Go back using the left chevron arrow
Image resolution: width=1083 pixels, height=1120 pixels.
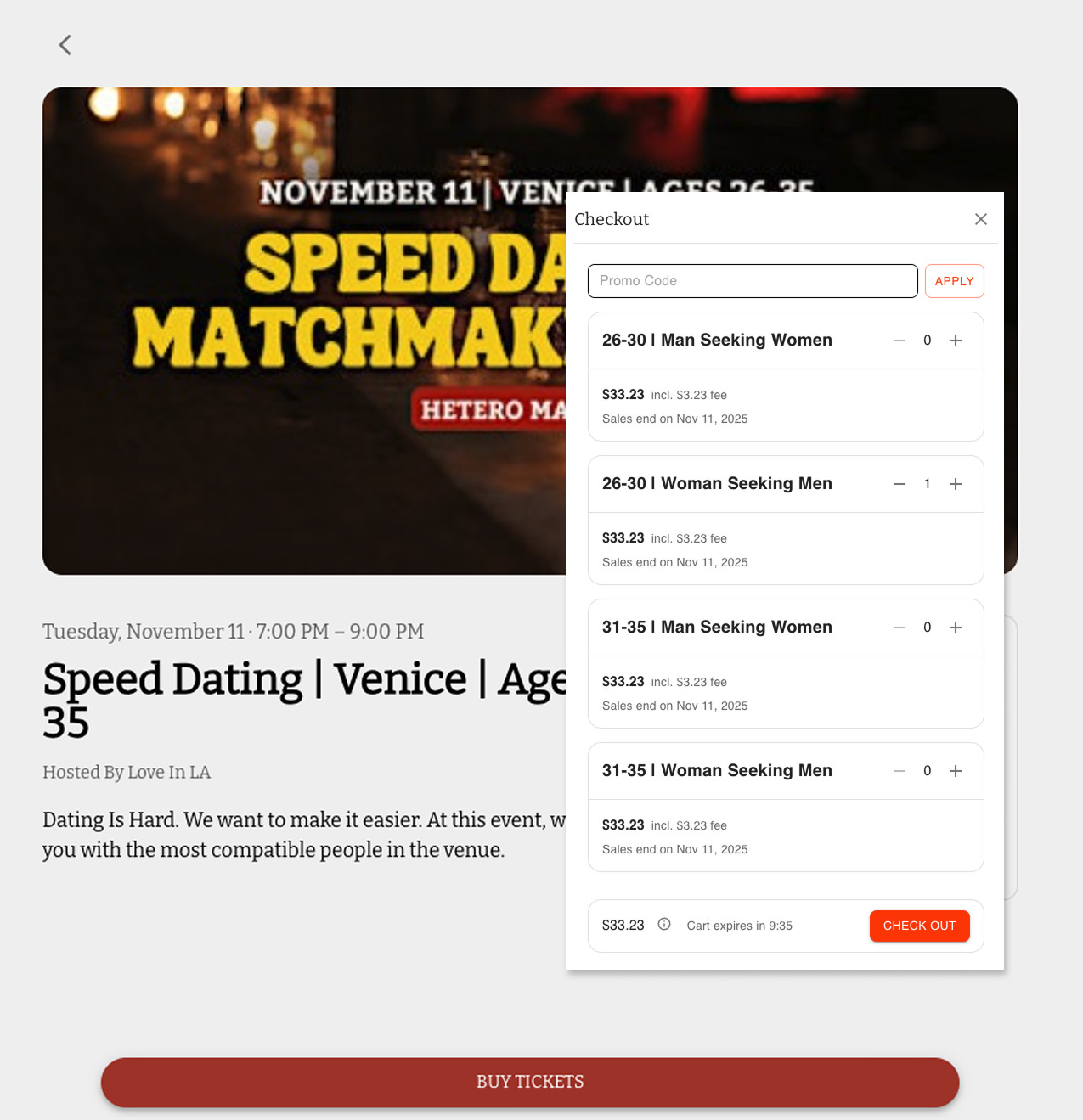65,45
